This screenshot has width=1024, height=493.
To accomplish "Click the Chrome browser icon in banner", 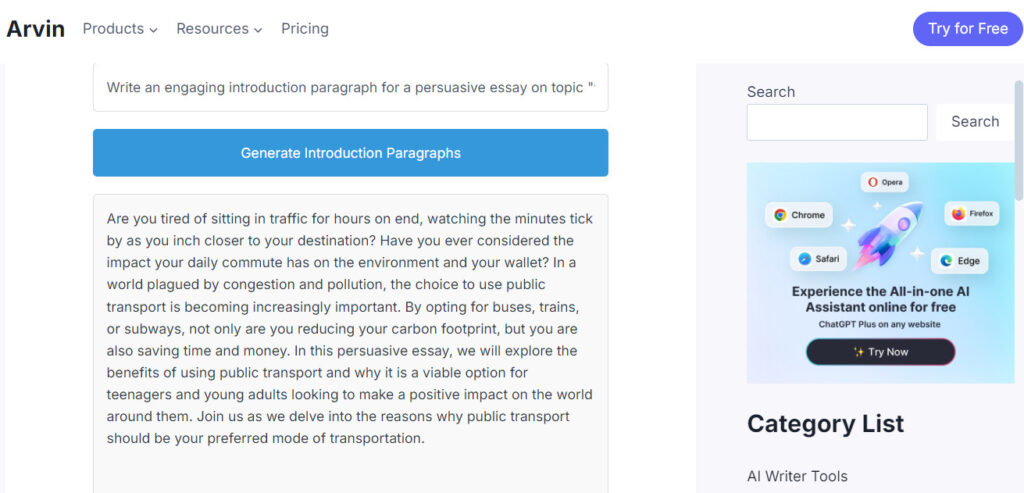I will [x=780, y=215].
